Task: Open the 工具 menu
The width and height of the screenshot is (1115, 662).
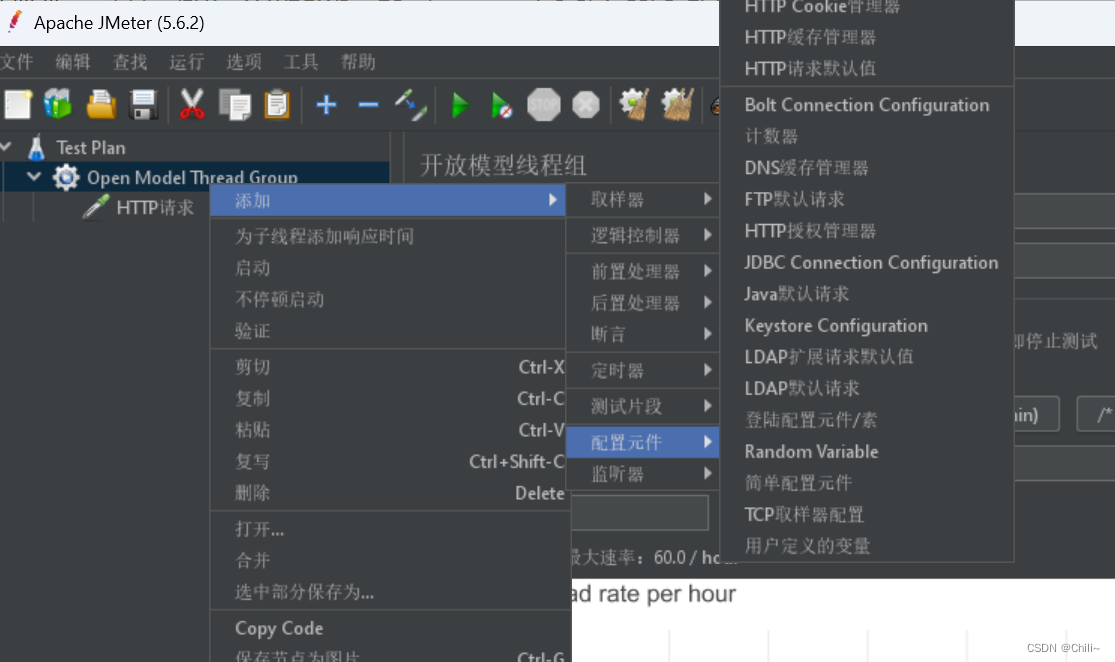Action: [x=301, y=62]
